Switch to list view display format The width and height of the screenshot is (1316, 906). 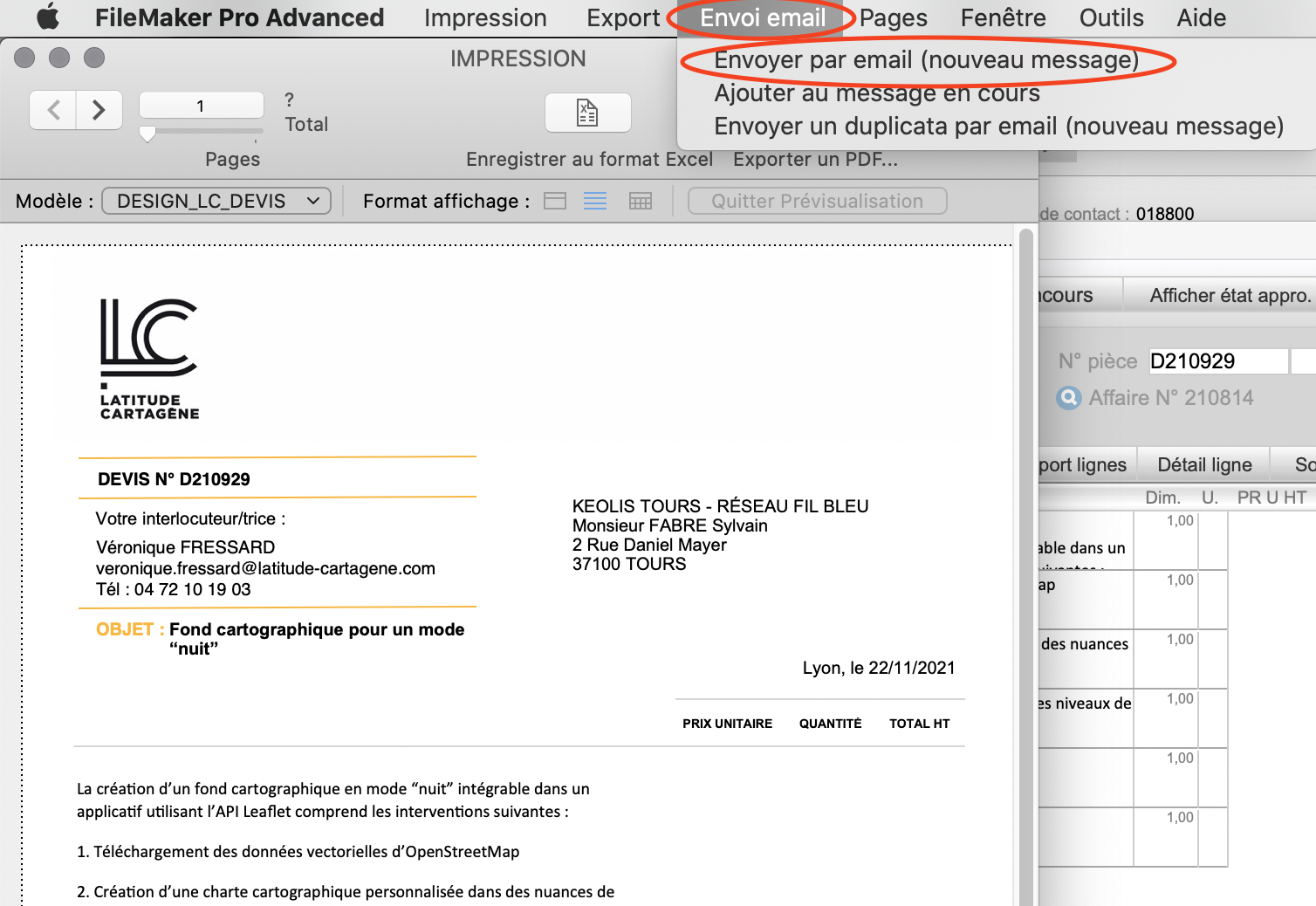595,202
